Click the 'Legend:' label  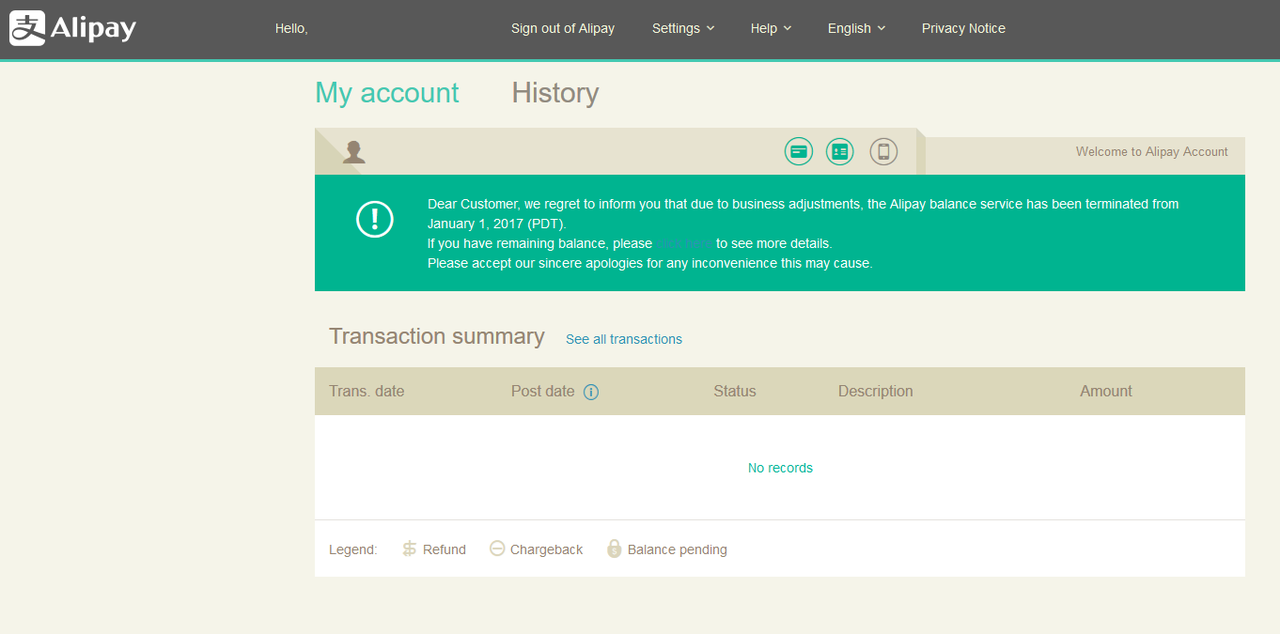pos(353,549)
